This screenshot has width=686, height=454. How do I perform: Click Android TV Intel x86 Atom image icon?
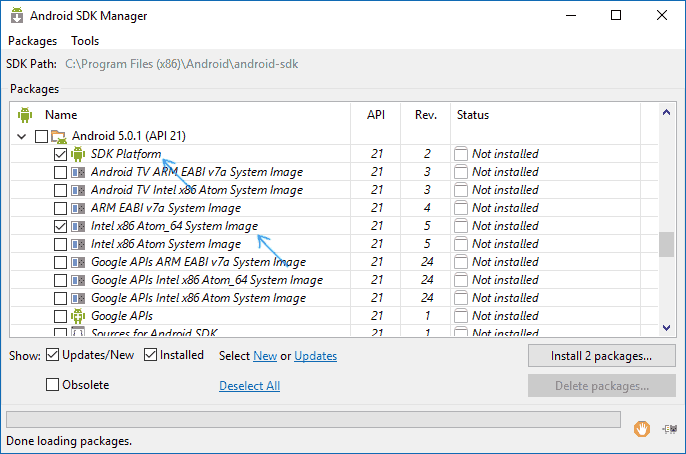[78, 190]
